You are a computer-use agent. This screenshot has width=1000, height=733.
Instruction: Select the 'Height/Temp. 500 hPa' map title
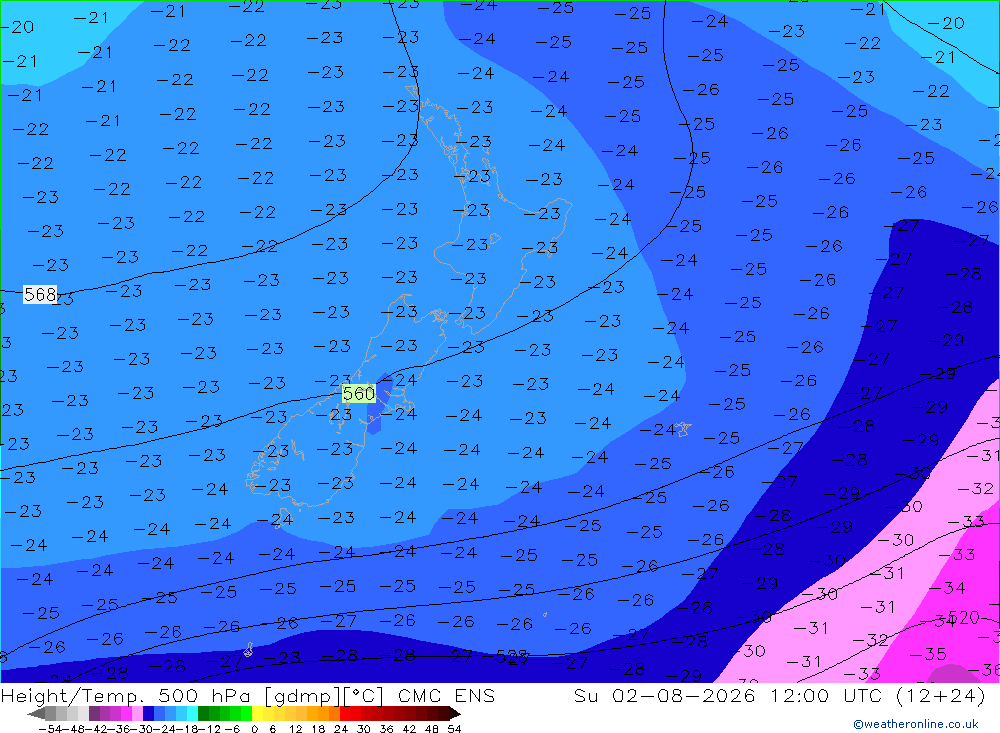tap(126, 695)
